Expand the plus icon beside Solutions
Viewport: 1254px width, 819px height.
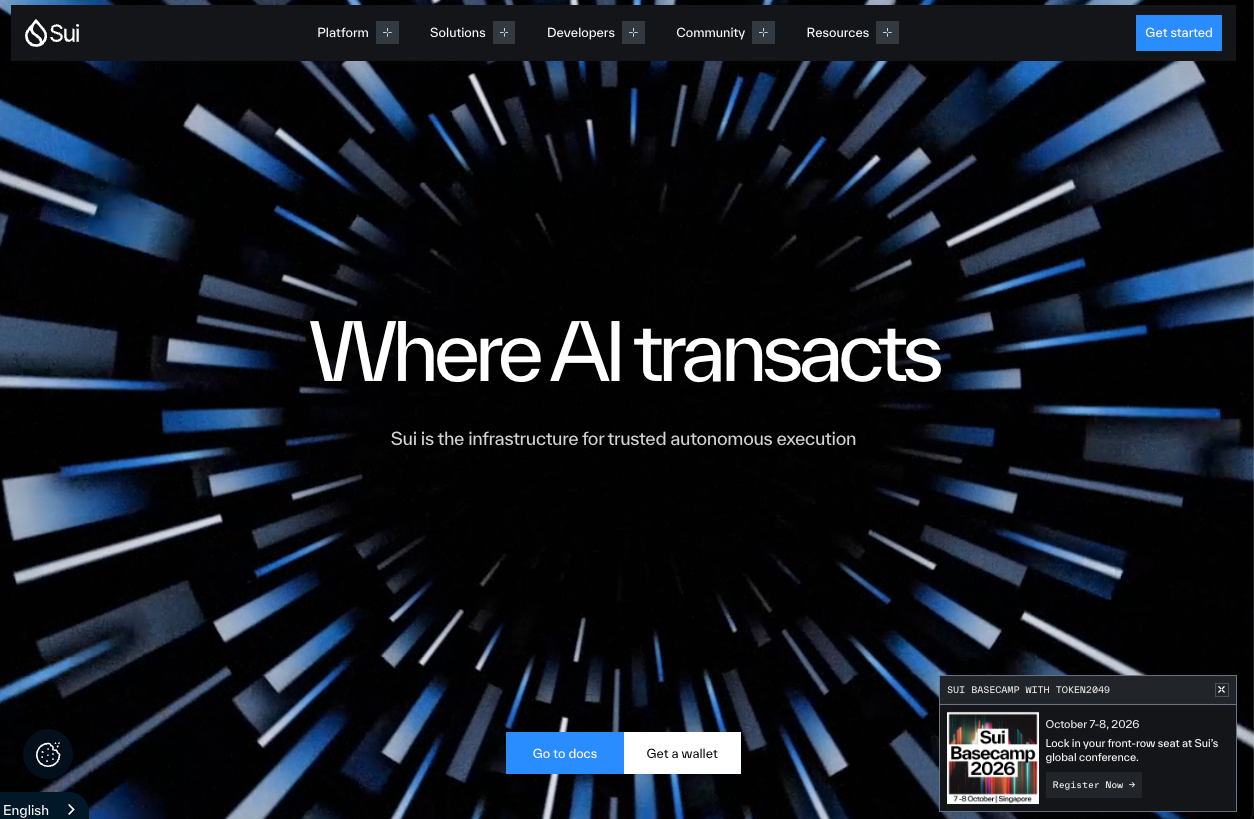[504, 33]
